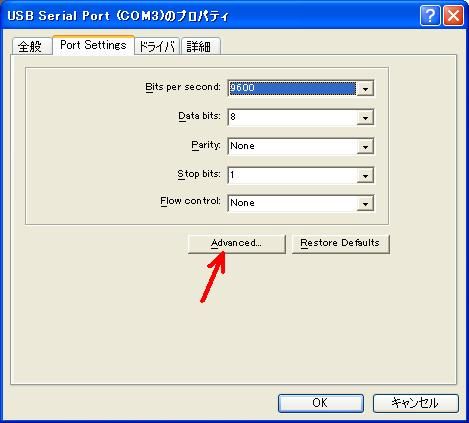Expand Parity dropdown arrow
Image resolution: width=469 pixels, height=423 pixels.
pyautogui.click(x=365, y=146)
